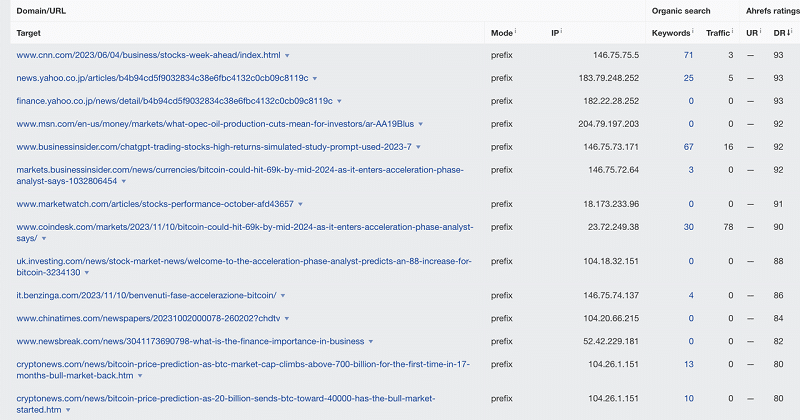Open the finance.yahoo.co.jp news detail link
The image size is (800, 420).
174,101
